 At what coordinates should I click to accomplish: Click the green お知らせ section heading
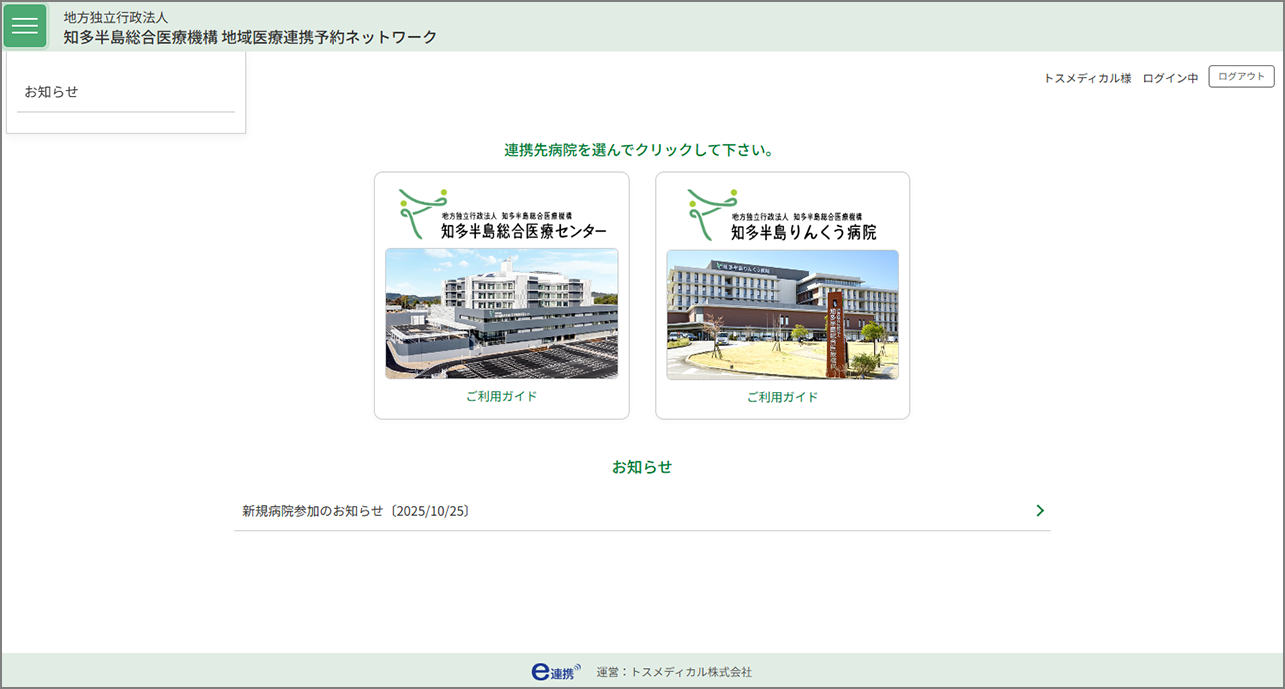(x=642, y=467)
